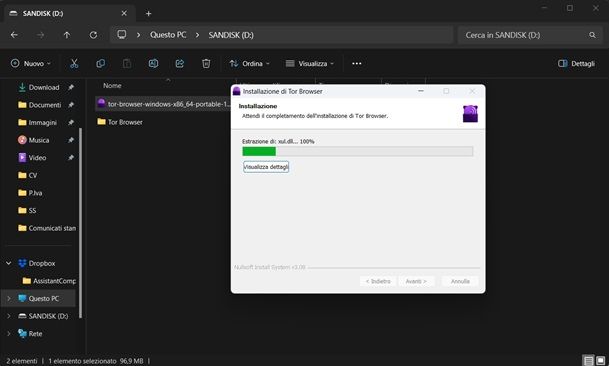Open the three-dots more options menu

click(357, 63)
